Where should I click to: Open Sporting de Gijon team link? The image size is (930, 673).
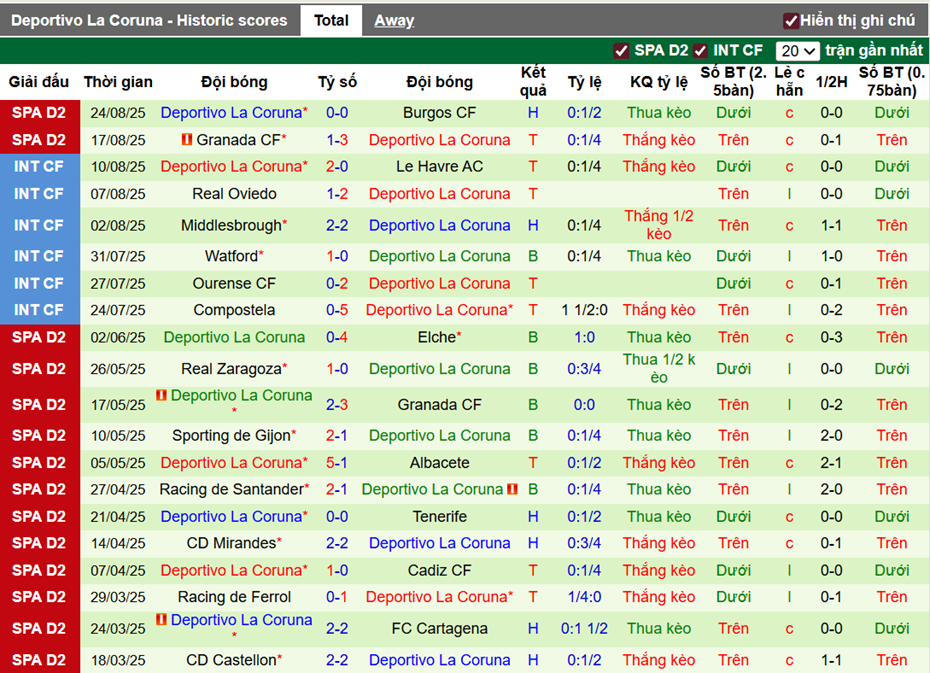[231, 435]
